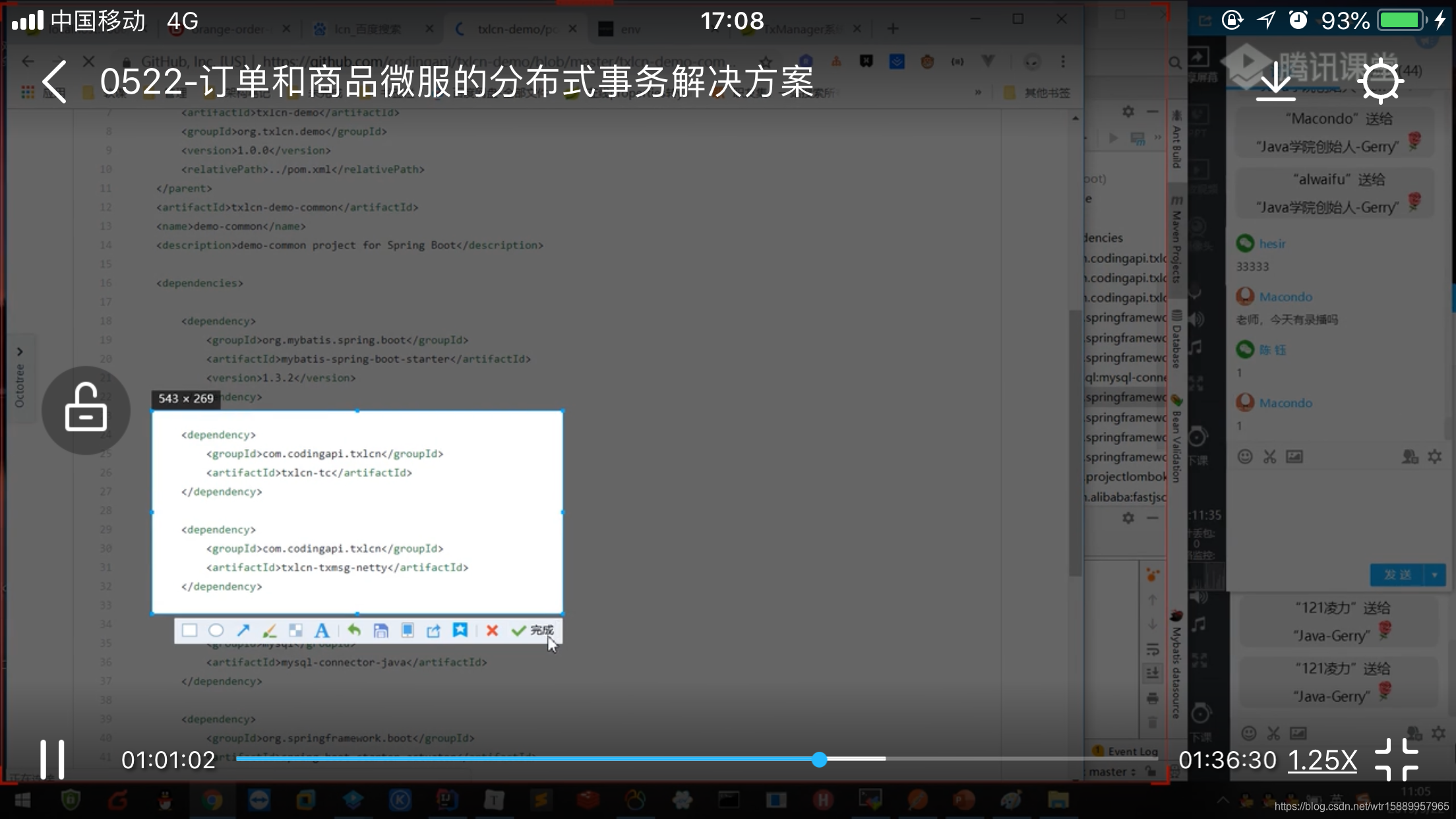Screen dimensions: 1456x819
Task: Click the txlcn-txmsg-netty artifactId line
Action: pos(337,567)
